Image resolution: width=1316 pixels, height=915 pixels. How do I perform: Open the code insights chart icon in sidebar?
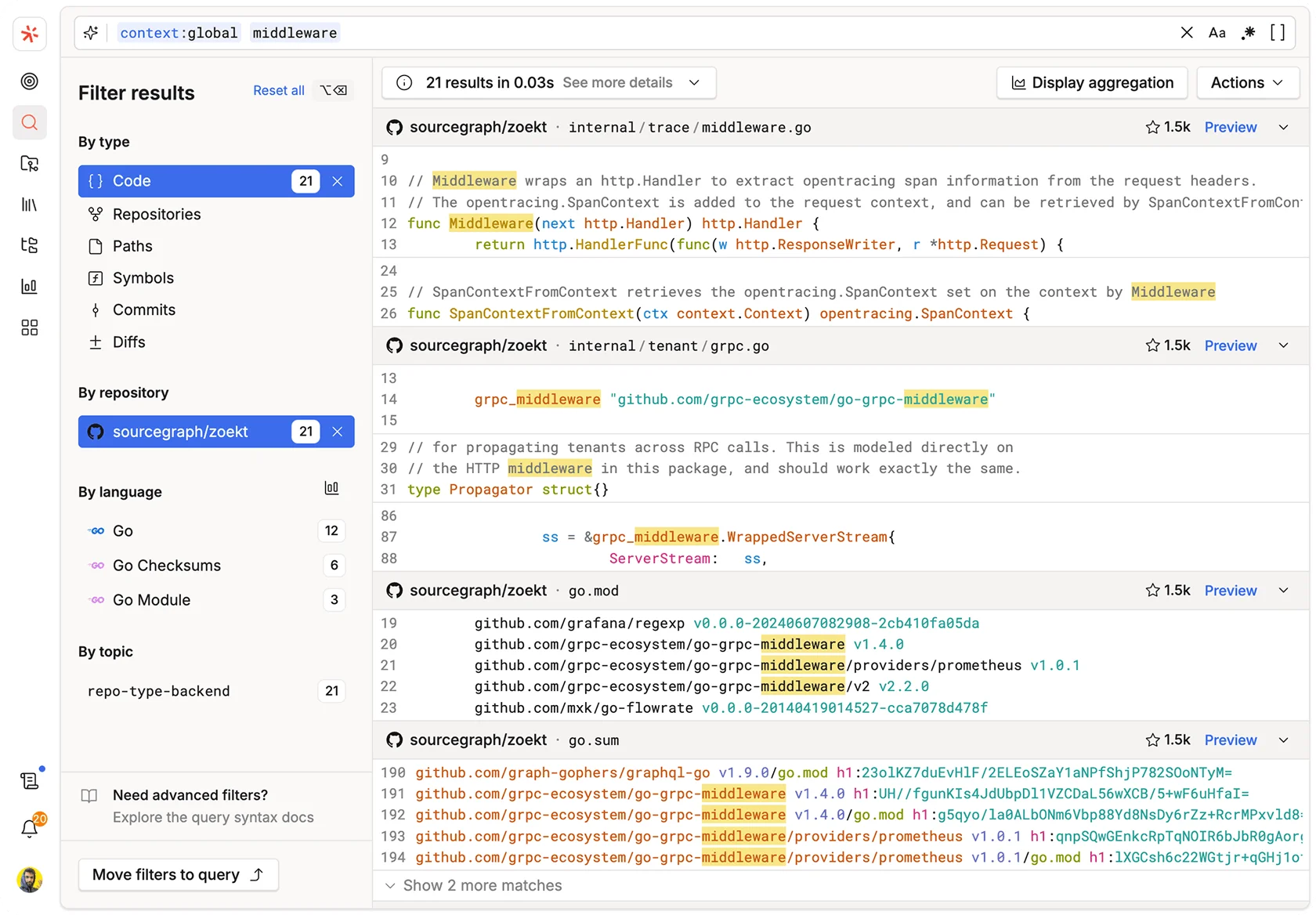click(29, 286)
